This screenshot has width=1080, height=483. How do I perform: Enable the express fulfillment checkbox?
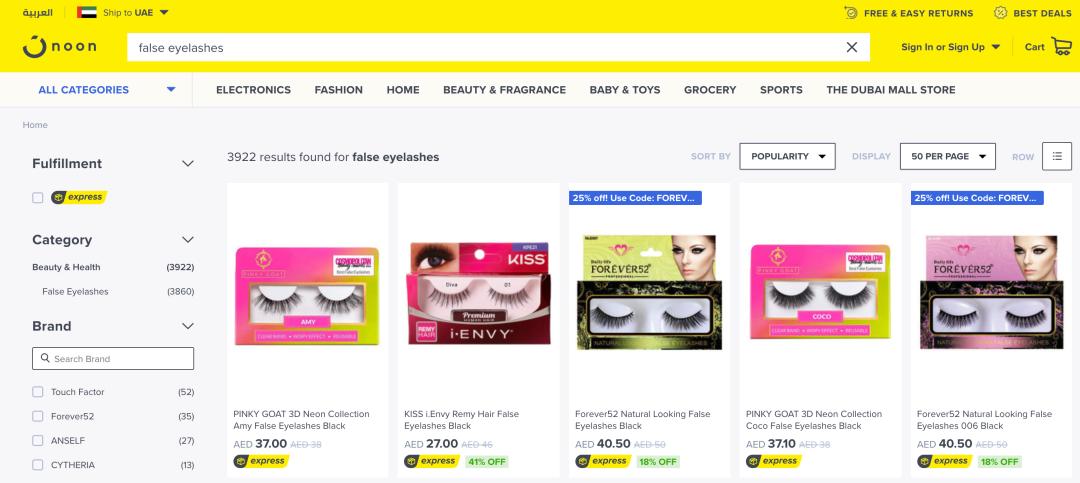[x=38, y=198]
